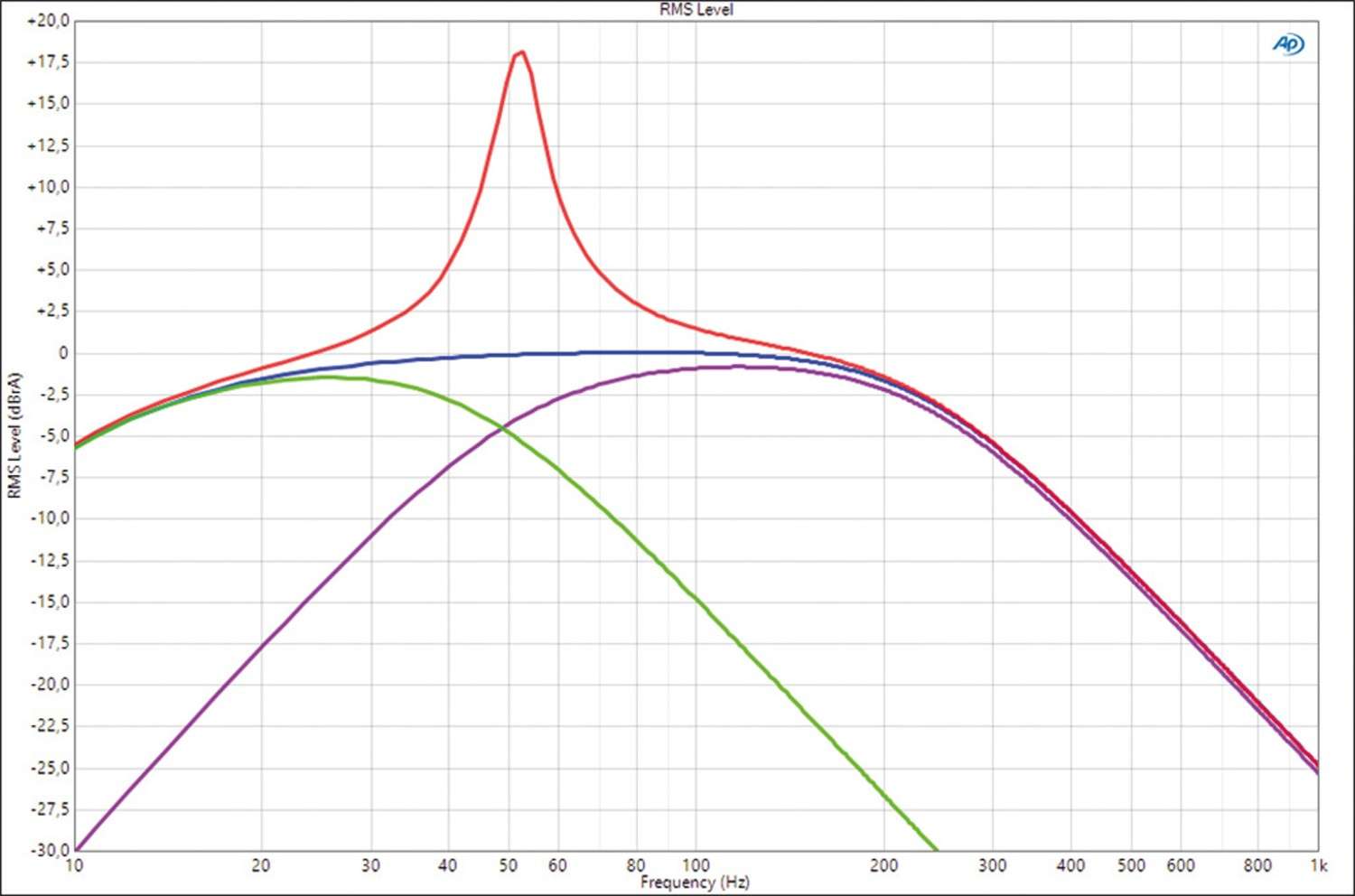
Task: Click the '1k' frequency axis tick
Action: 1319,866
